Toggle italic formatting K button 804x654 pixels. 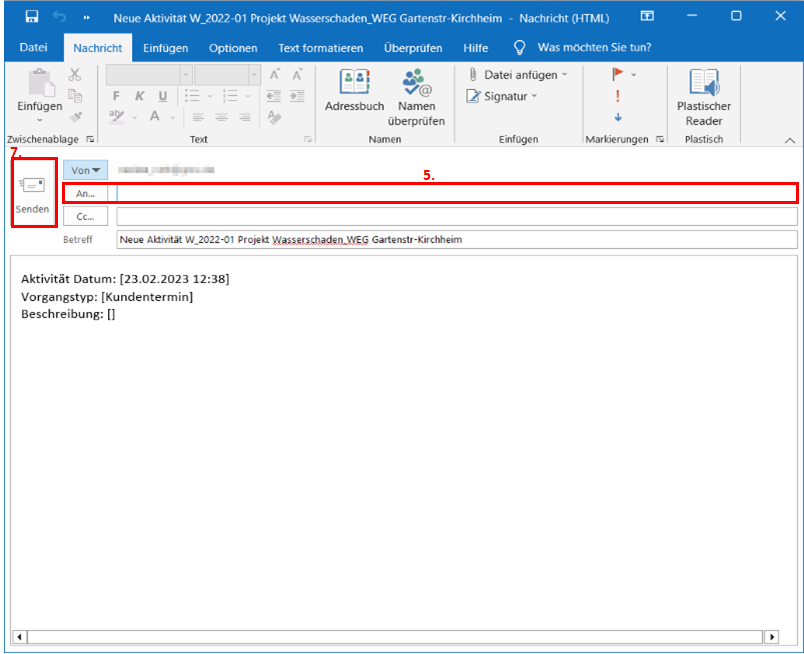point(139,96)
